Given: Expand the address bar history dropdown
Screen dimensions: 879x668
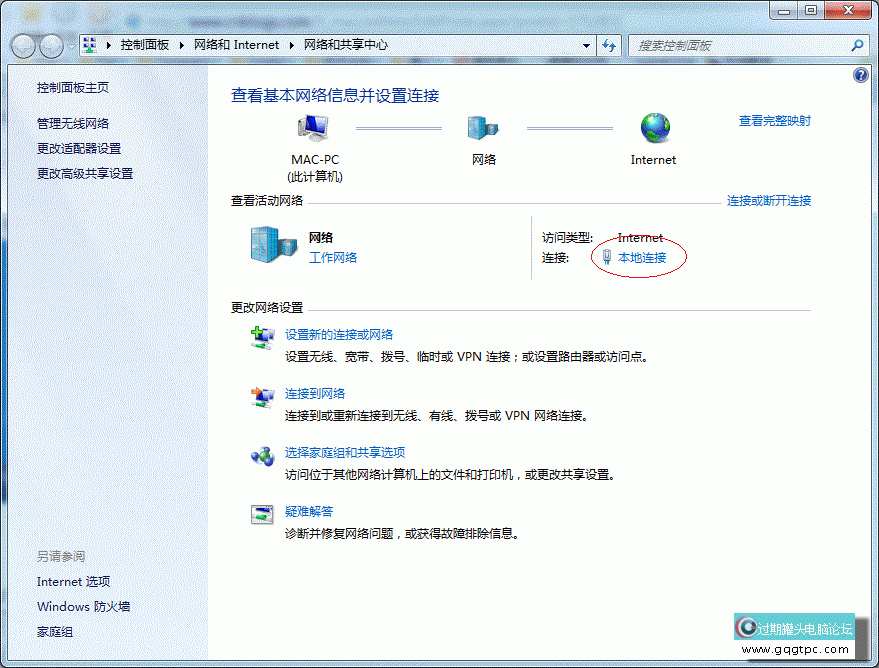Looking at the screenshot, I should [x=584, y=45].
